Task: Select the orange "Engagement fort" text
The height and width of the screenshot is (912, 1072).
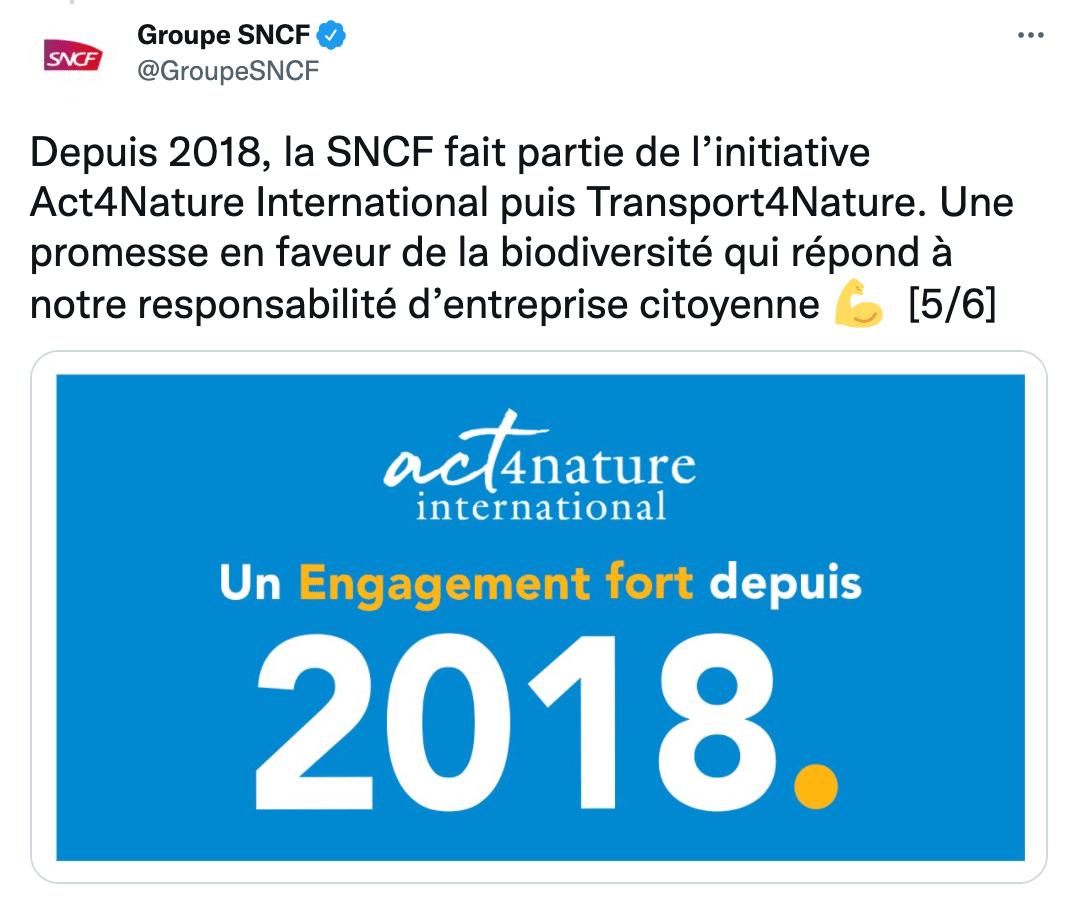Action: pyautogui.click(x=496, y=583)
